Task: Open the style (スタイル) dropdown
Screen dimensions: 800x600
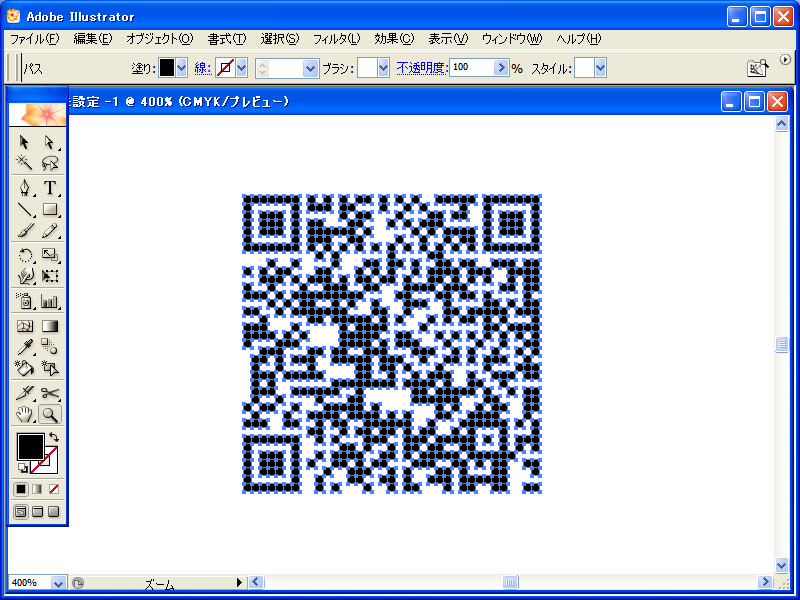Action: pos(601,68)
